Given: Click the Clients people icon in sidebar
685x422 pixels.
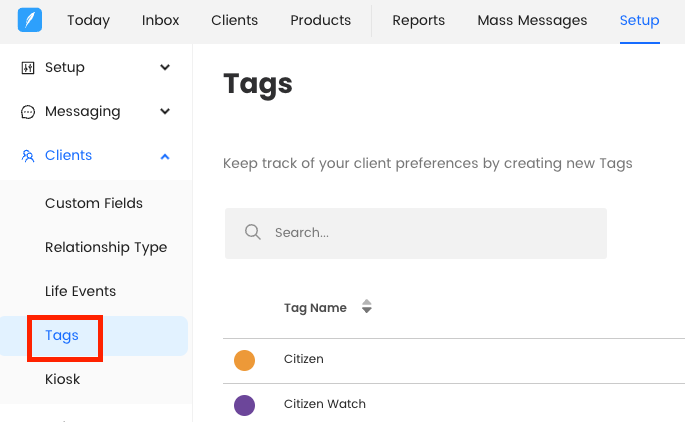Looking at the screenshot, I should (x=28, y=156).
